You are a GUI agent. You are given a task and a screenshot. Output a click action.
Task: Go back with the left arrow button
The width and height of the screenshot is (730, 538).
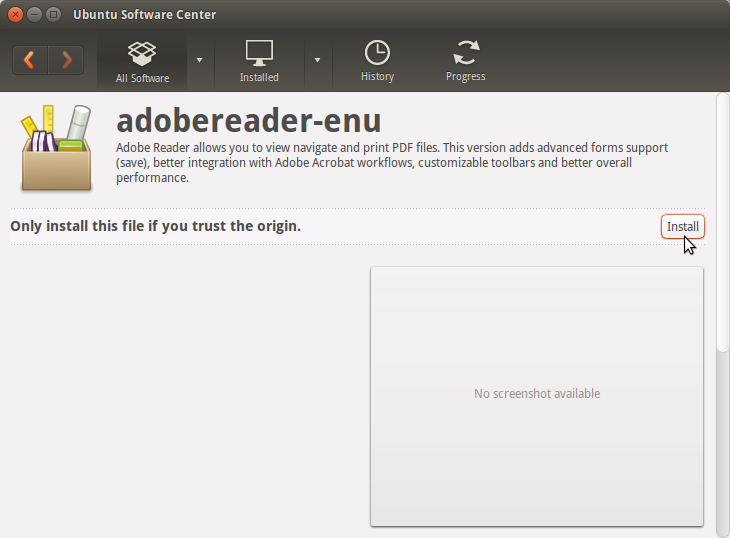point(30,60)
